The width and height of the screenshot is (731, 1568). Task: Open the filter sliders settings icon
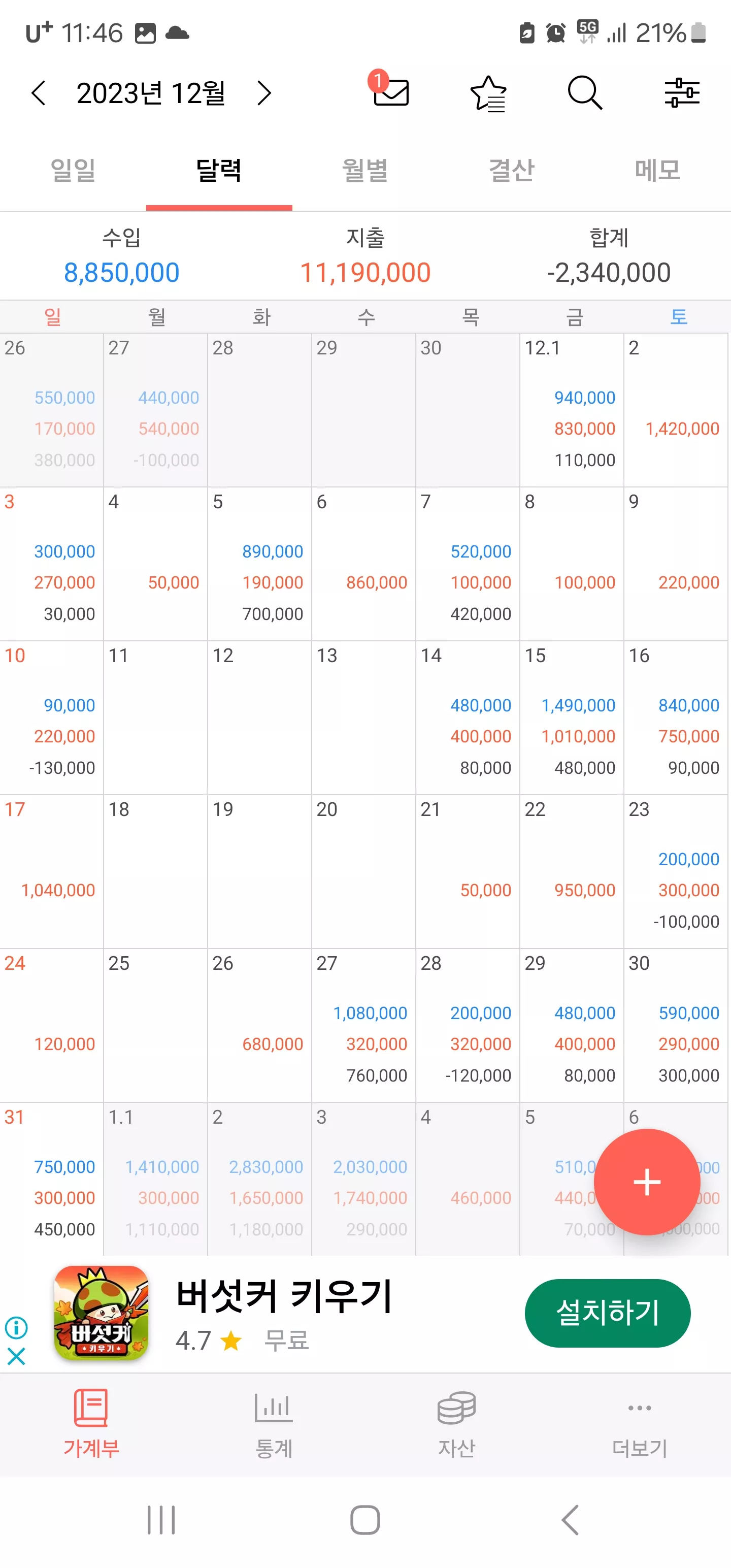coord(682,92)
